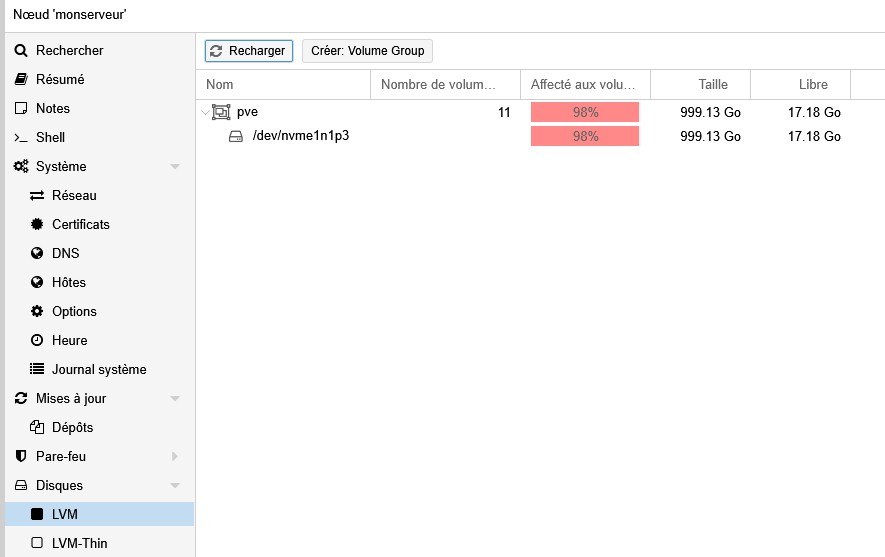
Task: Open the Journal système menu entry
Action: click(99, 370)
